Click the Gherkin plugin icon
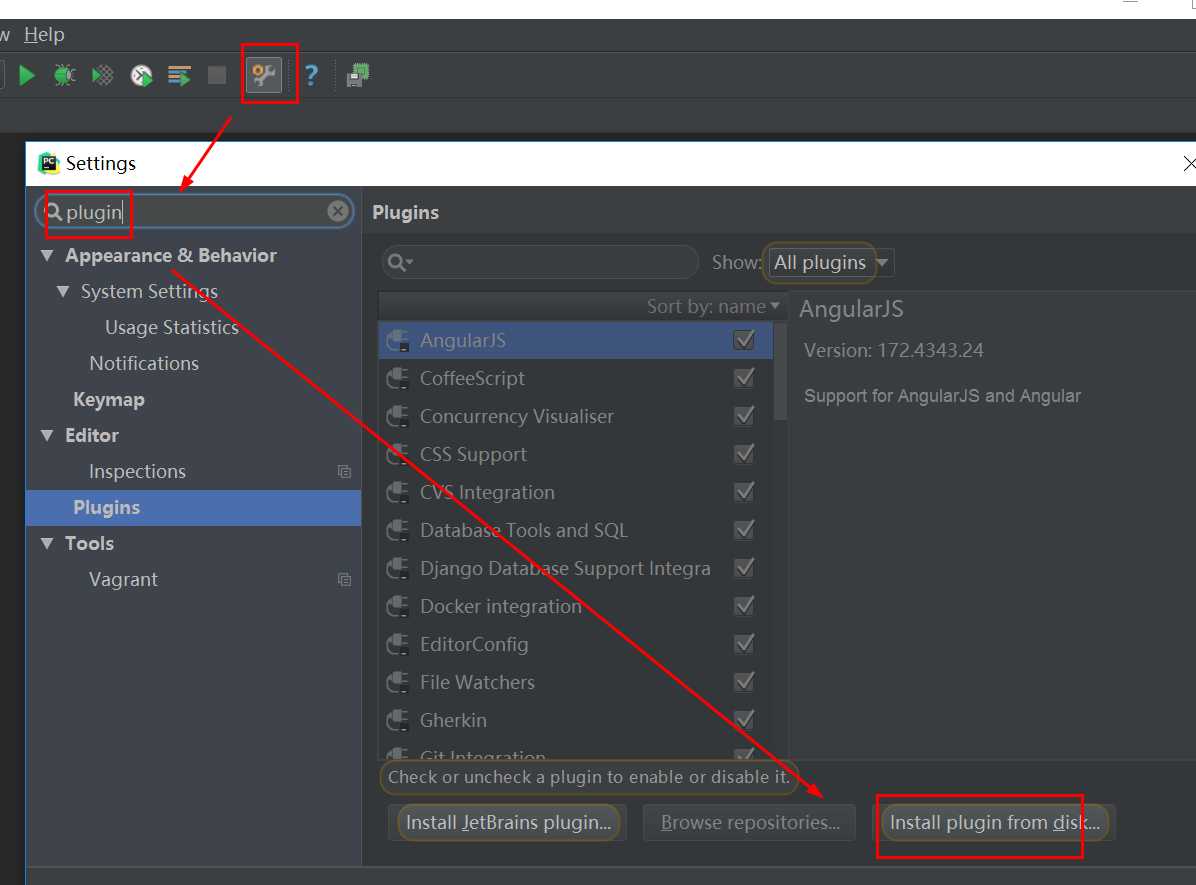 (x=397, y=720)
